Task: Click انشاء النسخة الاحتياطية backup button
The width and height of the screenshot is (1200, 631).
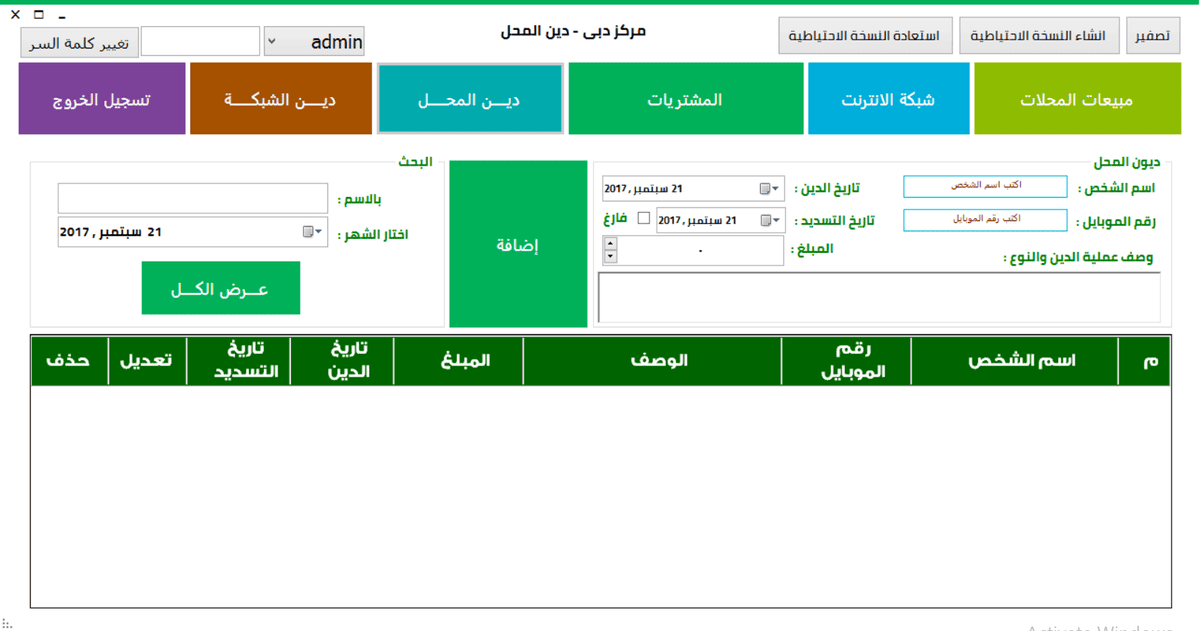Action: coord(1039,36)
